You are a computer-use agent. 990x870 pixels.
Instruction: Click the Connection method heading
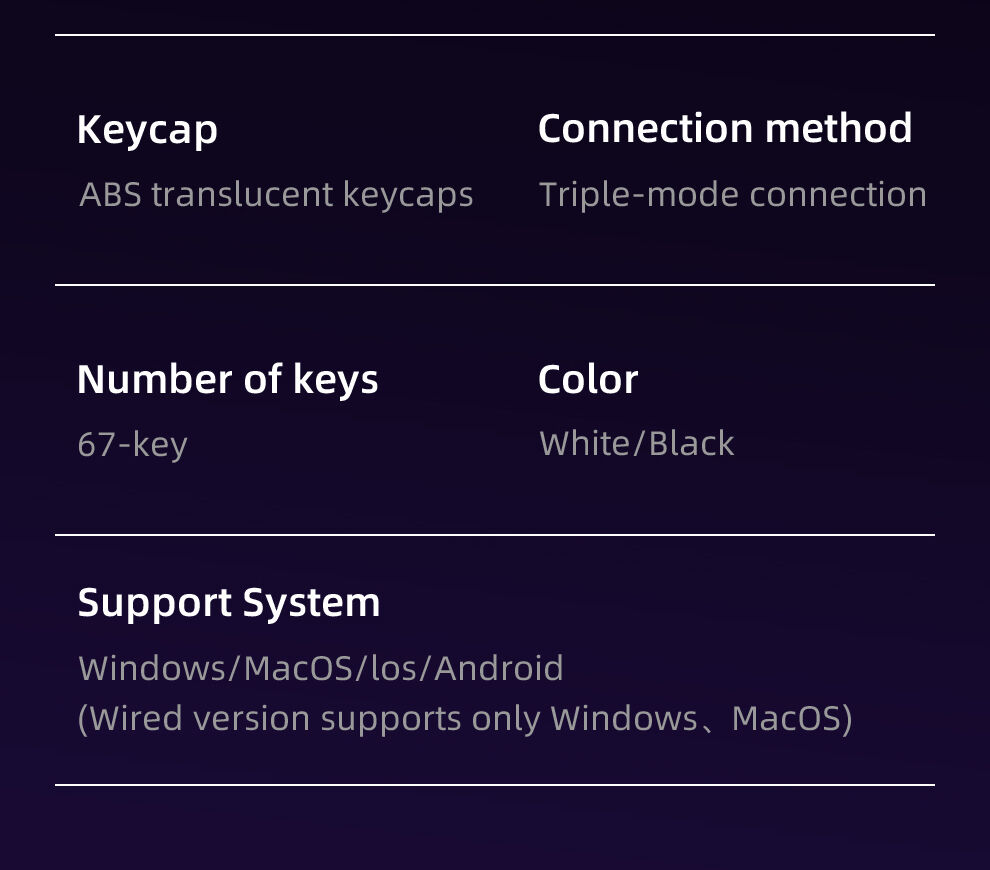[725, 128]
